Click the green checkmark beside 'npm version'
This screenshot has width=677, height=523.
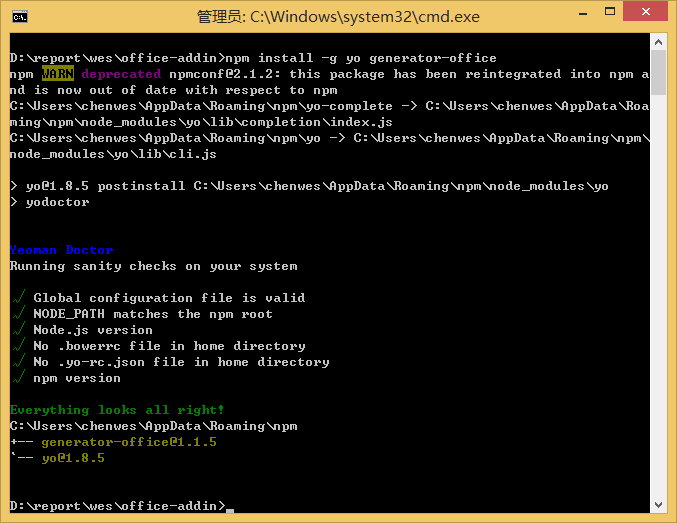click(x=19, y=377)
